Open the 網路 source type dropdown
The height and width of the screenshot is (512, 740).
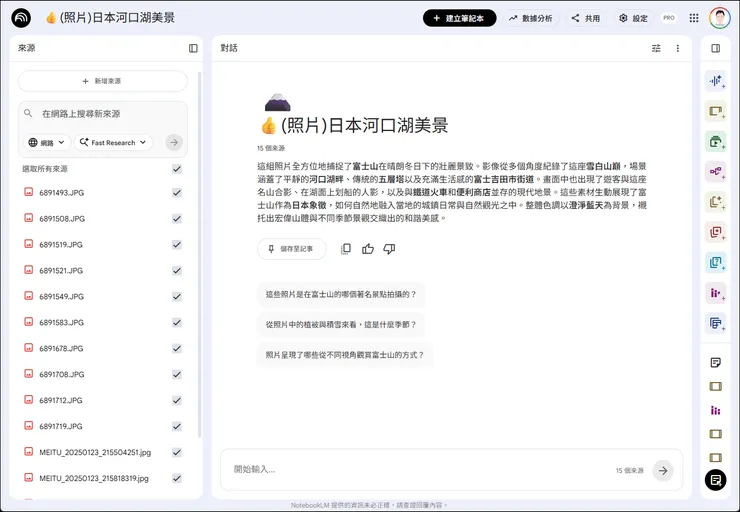(47, 143)
